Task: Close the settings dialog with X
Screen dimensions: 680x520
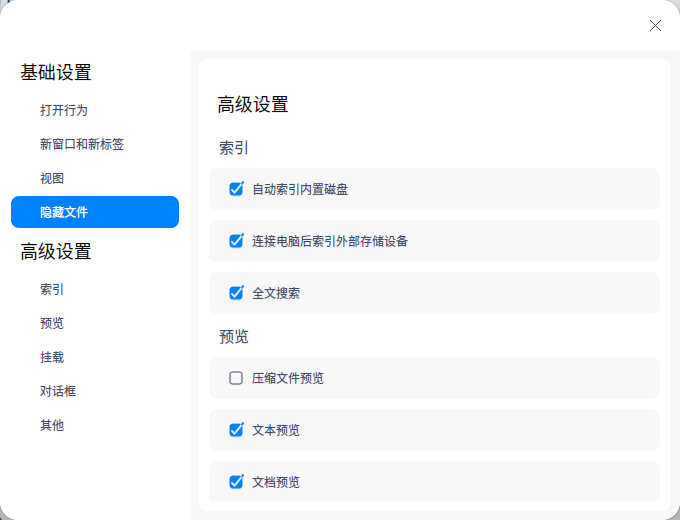Action: (655, 26)
